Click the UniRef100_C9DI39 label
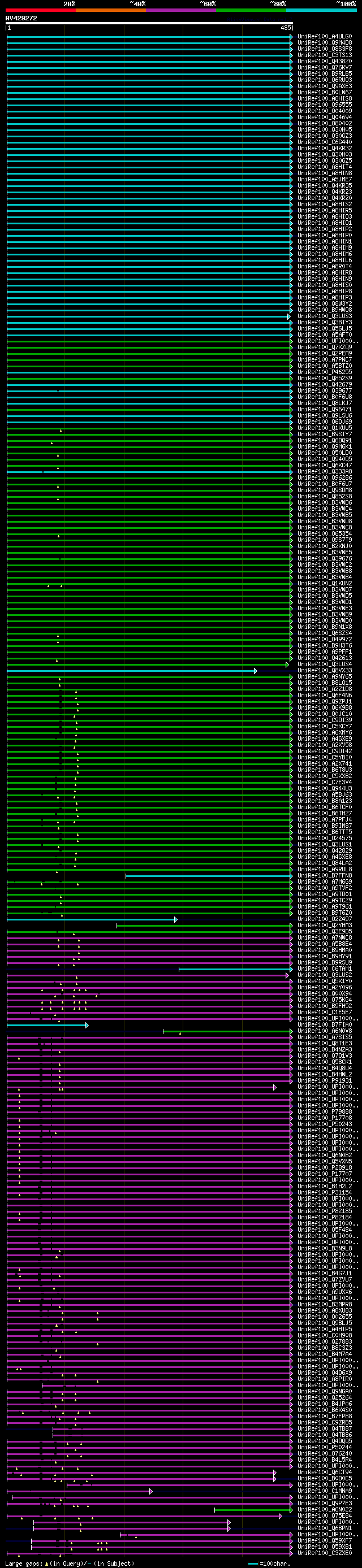Viewport: 362px width, 1568px height. [325, 720]
